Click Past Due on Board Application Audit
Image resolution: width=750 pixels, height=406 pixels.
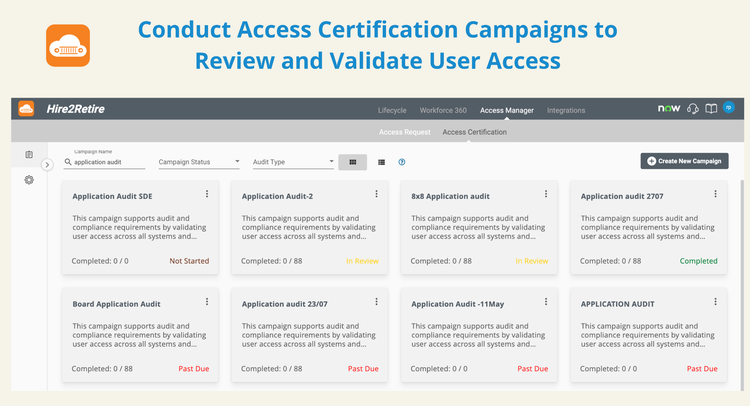194,369
